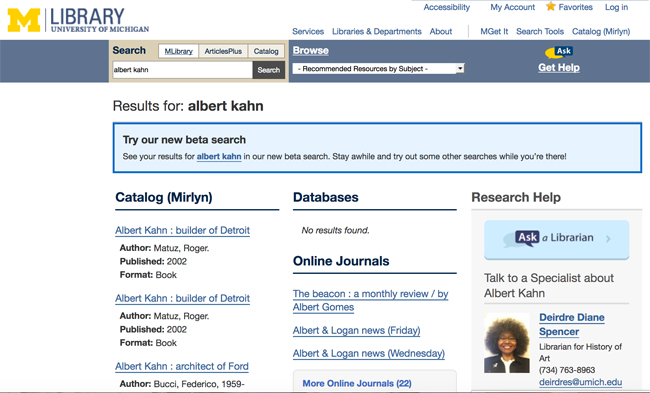650x393 pixels.
Task: Open Albert Kahn : architect of Ford
Action: (x=182, y=366)
